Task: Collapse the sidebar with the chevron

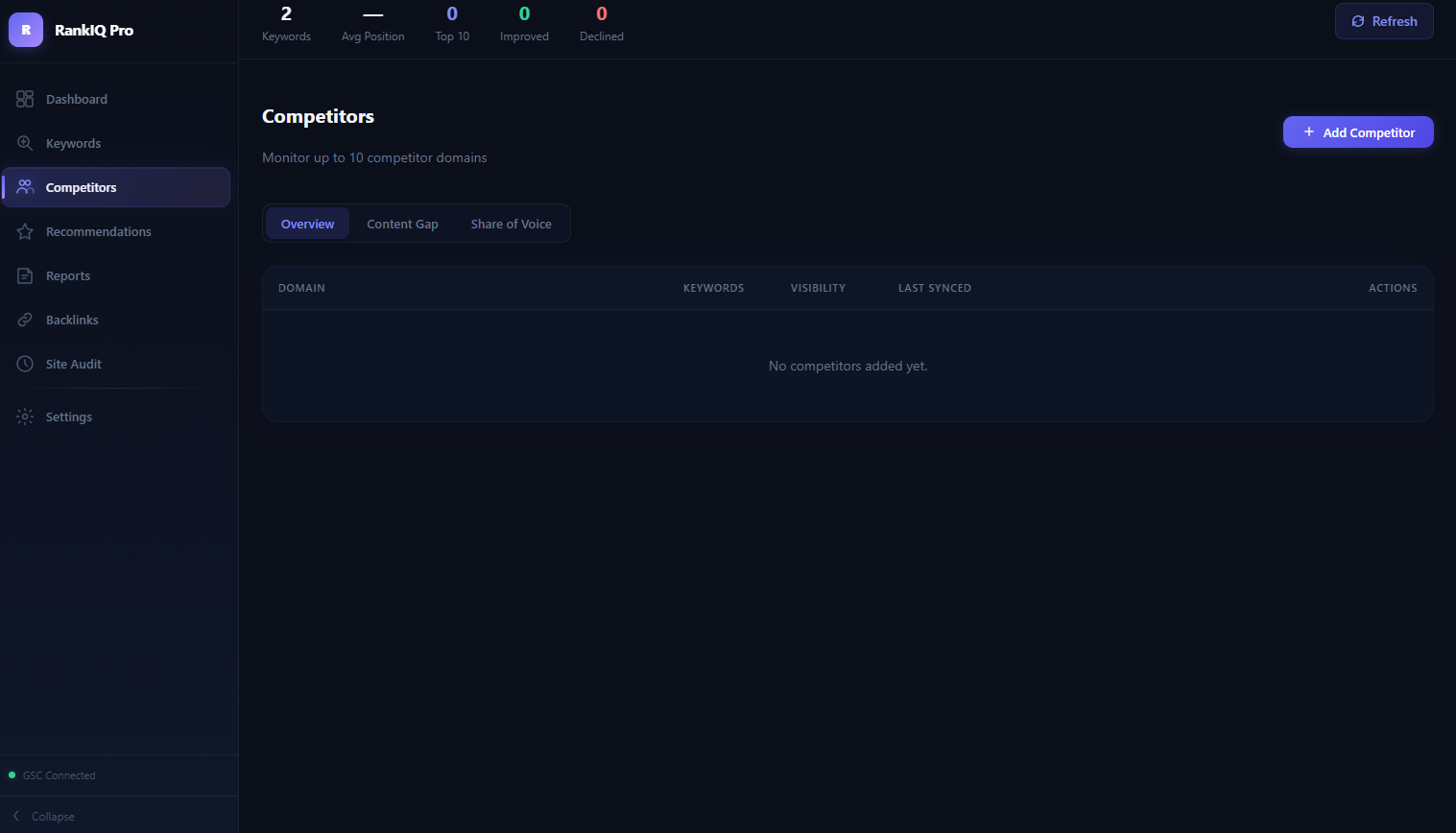Action: coord(16,816)
